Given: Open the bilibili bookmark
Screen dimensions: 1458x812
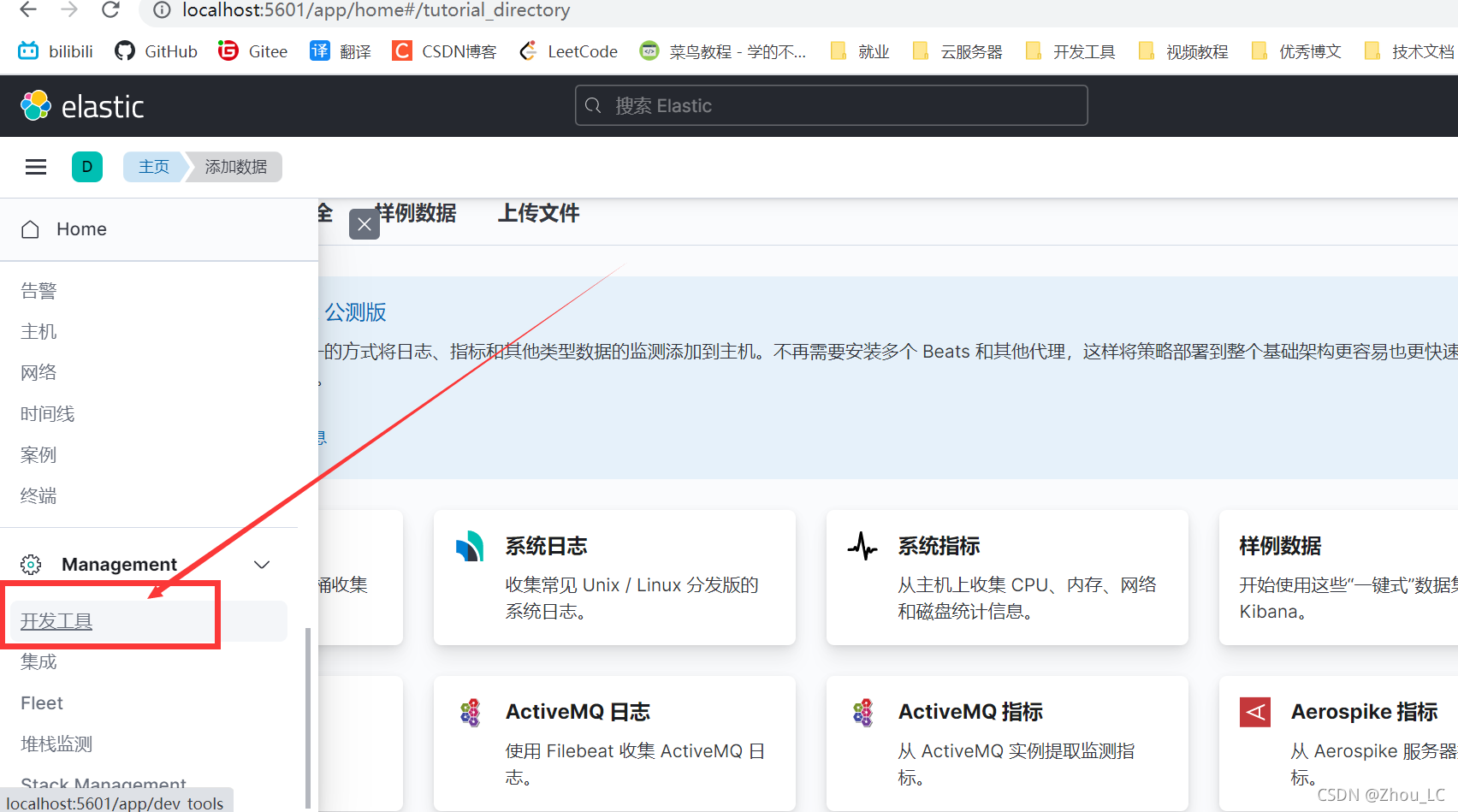Looking at the screenshot, I should (56, 51).
